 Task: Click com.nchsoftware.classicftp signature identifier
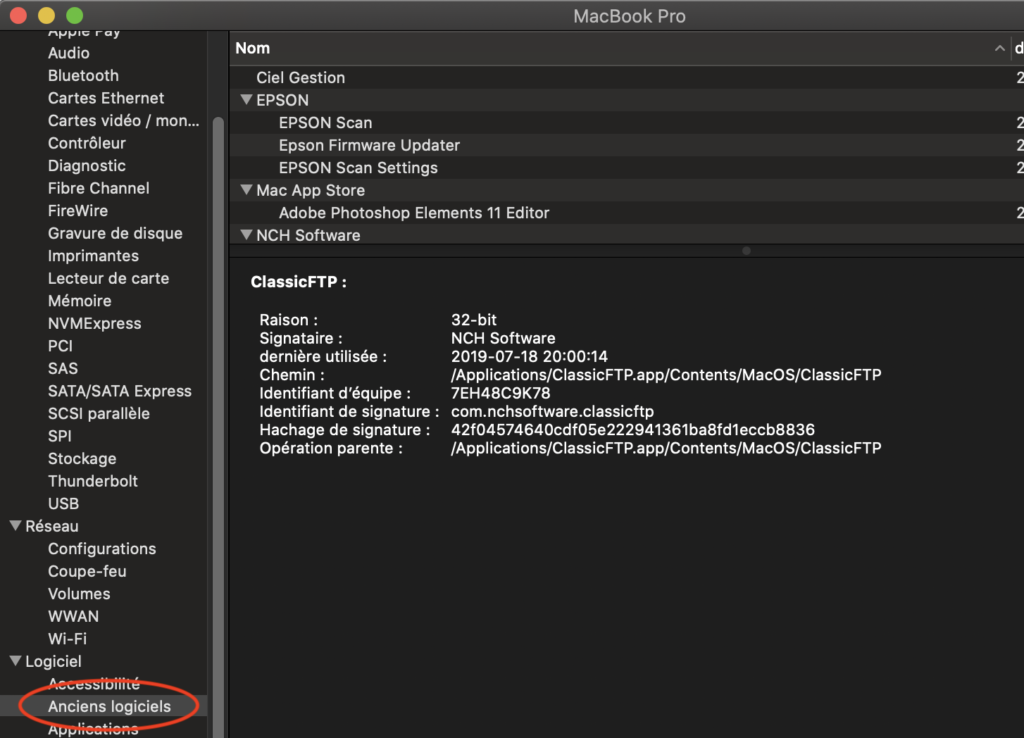(x=552, y=411)
